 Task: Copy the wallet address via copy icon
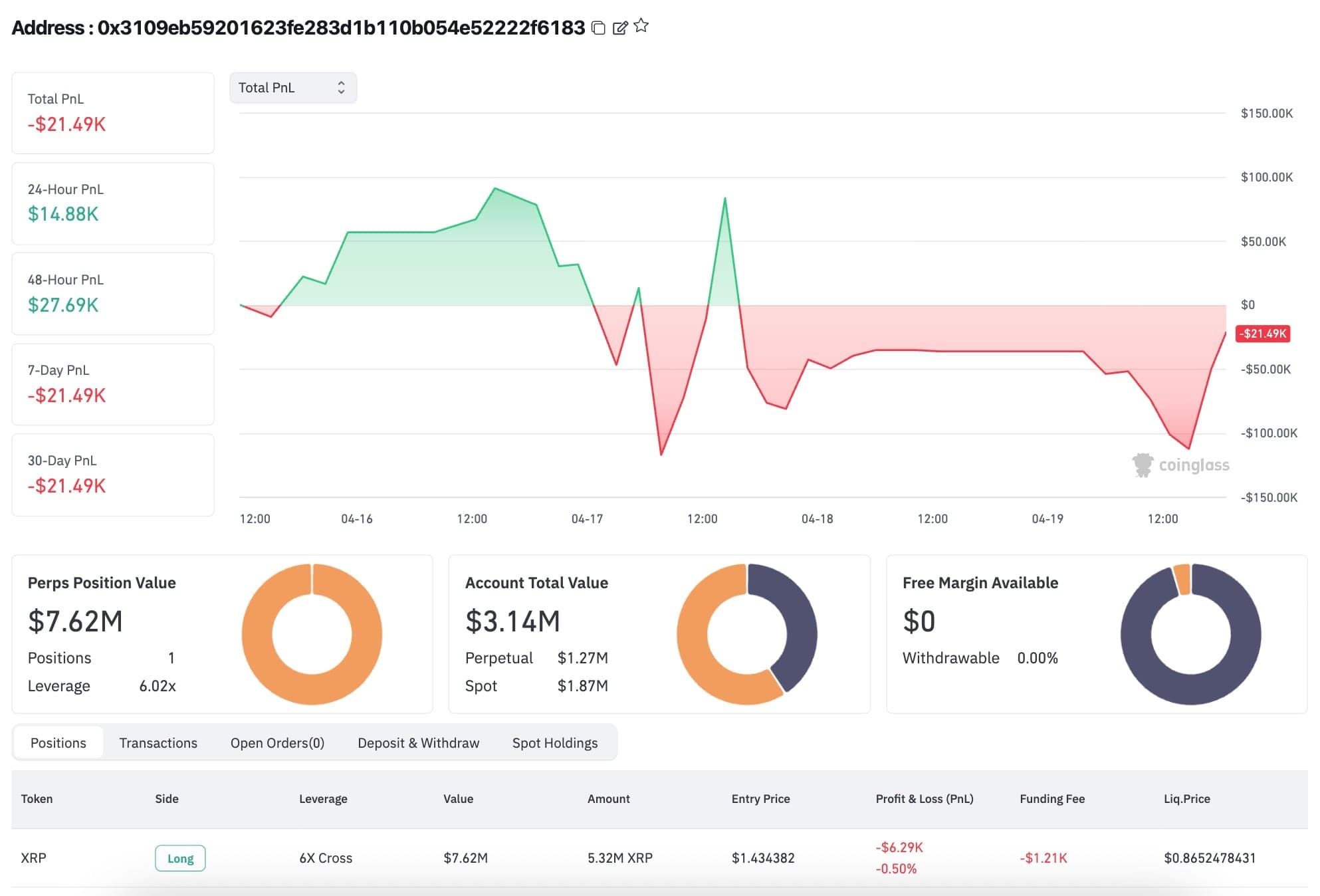[598, 27]
